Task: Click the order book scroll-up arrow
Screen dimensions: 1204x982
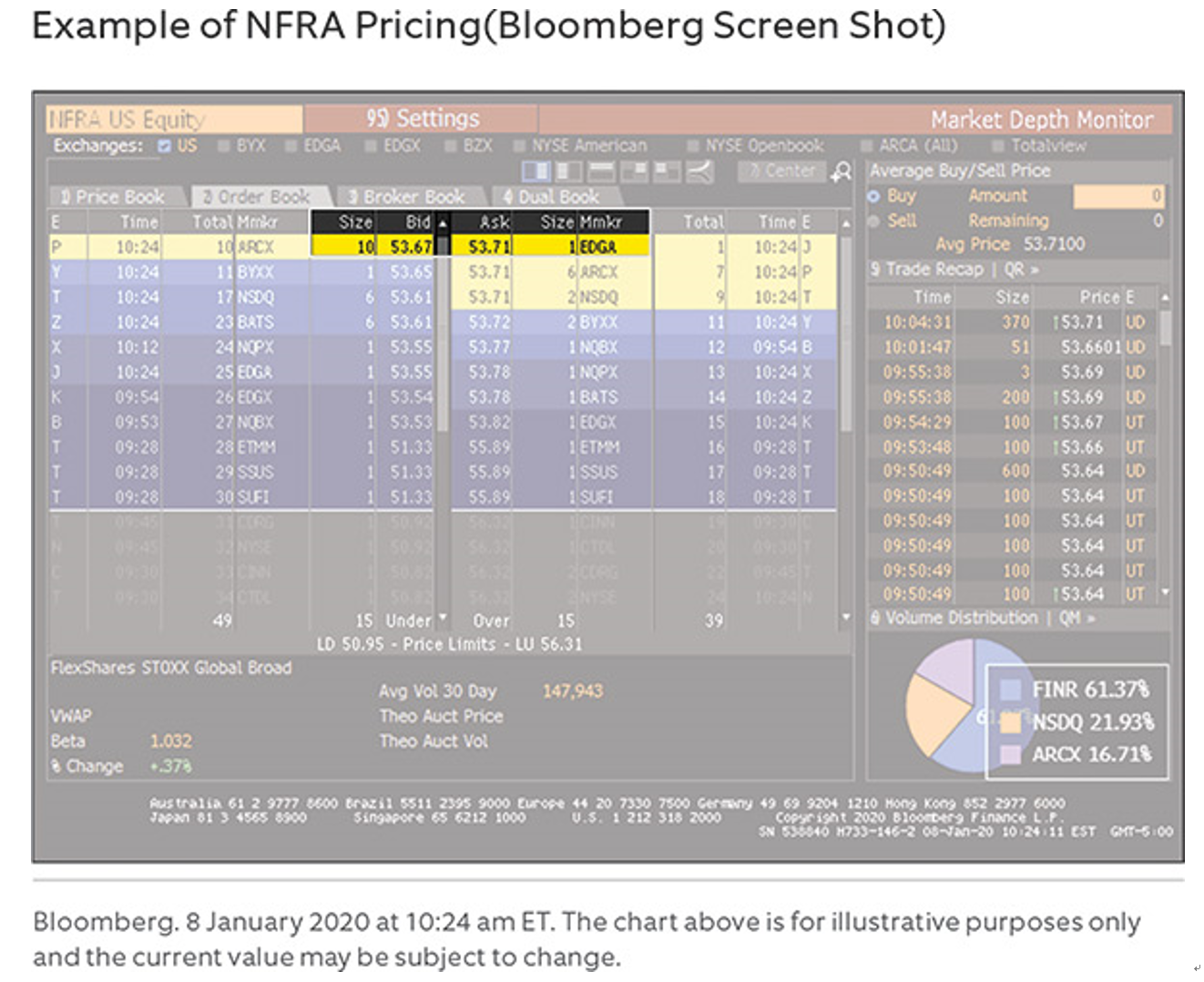Action: point(845,222)
